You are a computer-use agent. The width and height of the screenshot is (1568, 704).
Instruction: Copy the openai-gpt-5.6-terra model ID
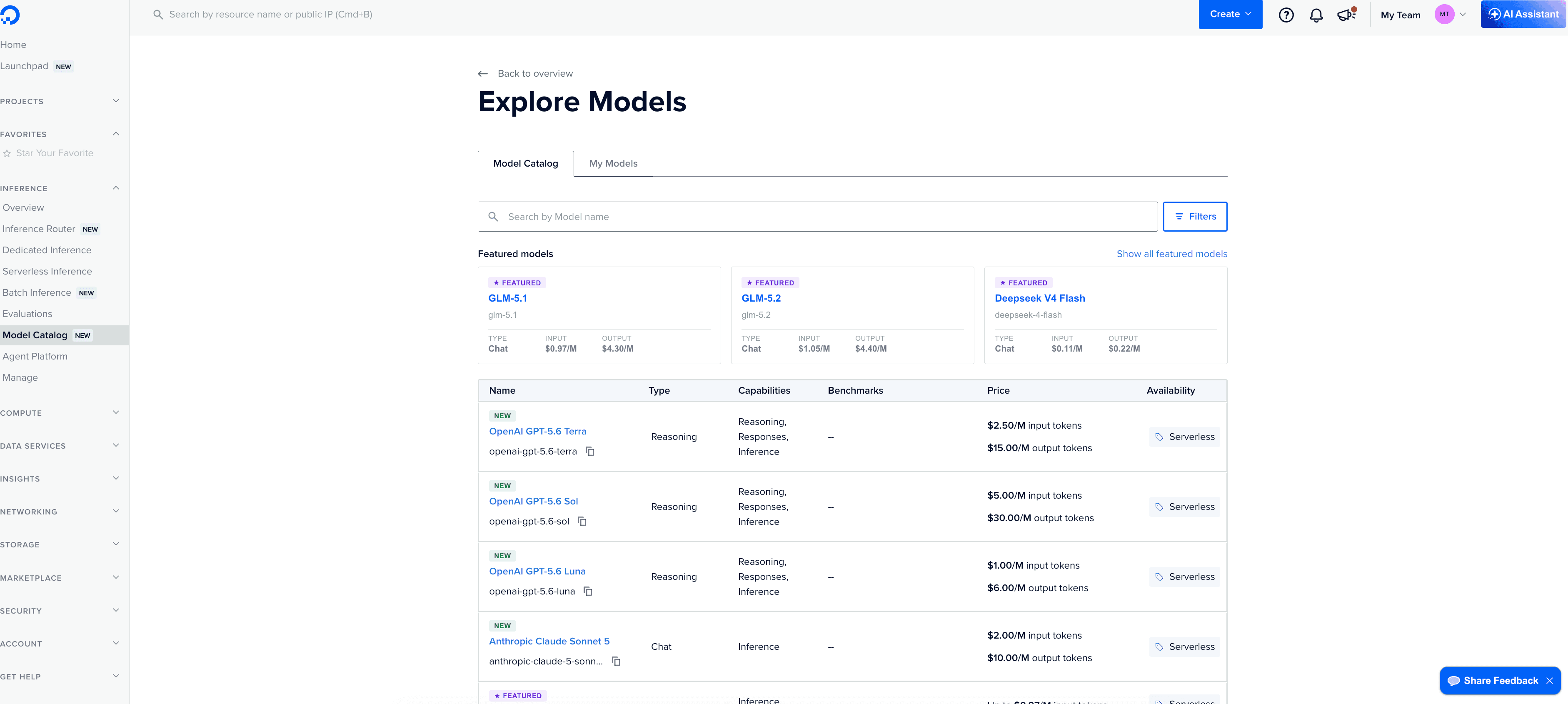[x=590, y=452]
